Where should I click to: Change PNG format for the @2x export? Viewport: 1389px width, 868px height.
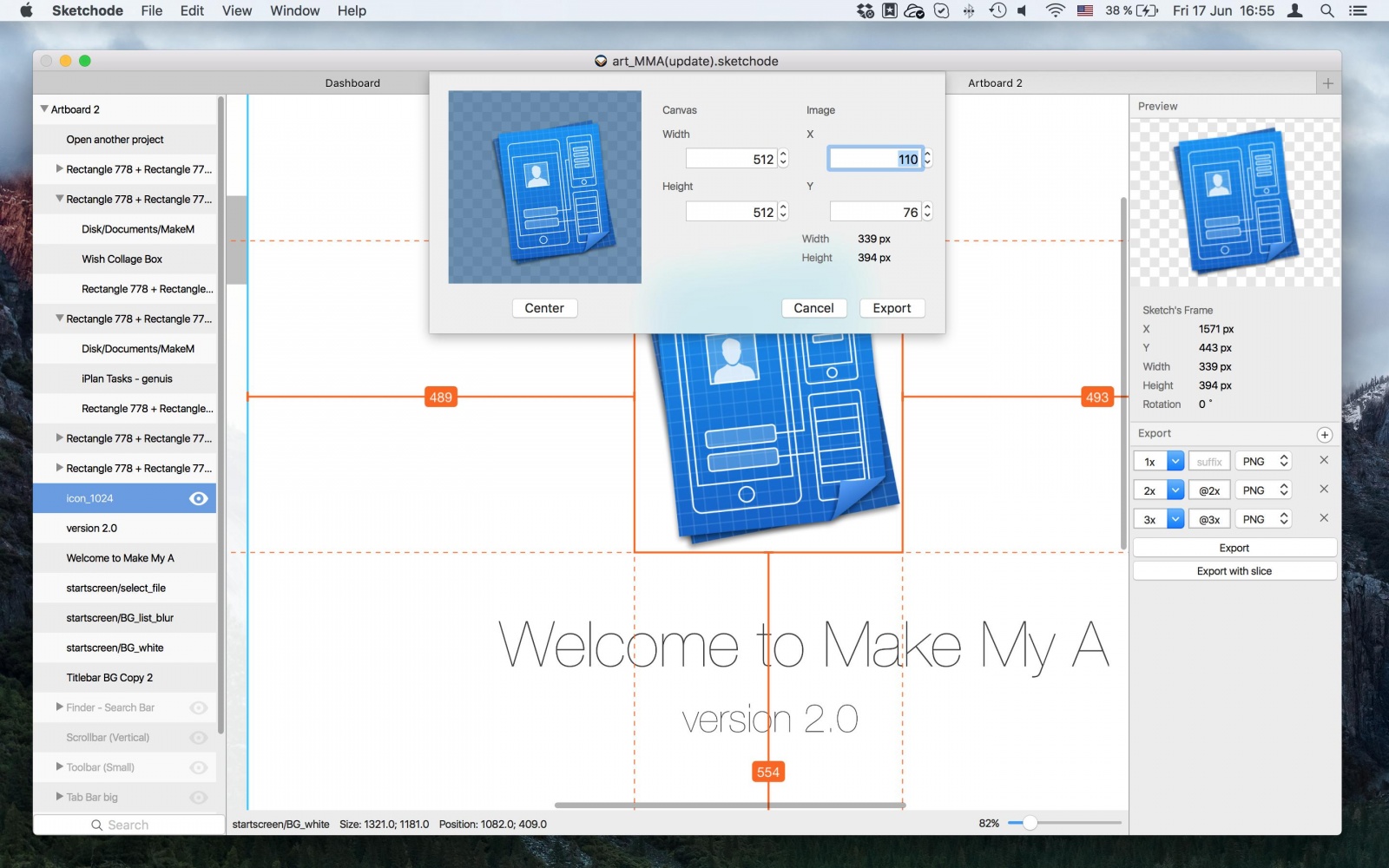click(x=1264, y=490)
